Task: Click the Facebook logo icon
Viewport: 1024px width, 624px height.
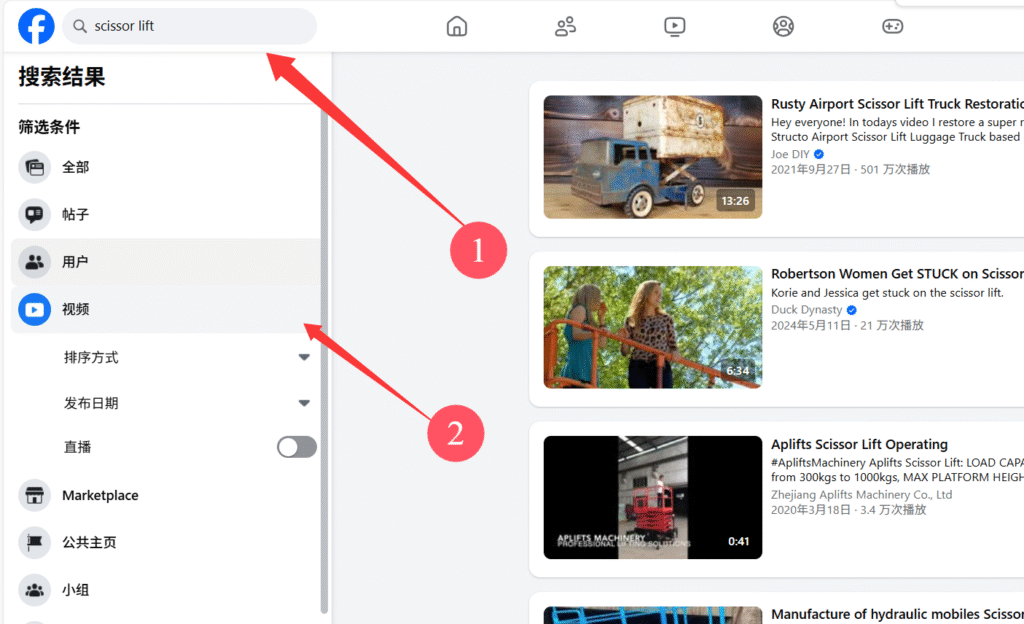Action: 36,27
